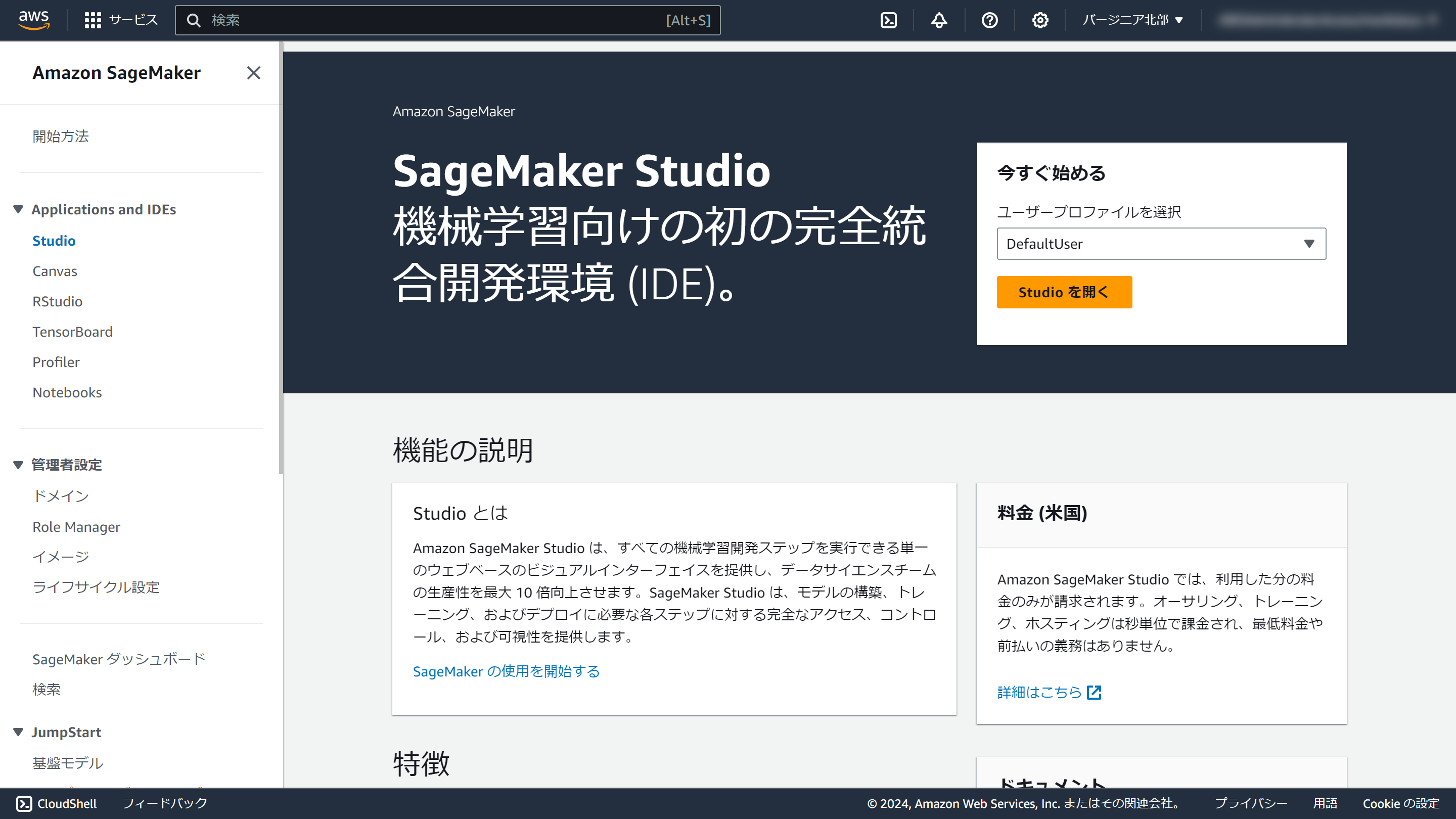Viewport: 1456px width, 819px height.
Task: Collapse the JumpStart section
Action: click(x=18, y=732)
